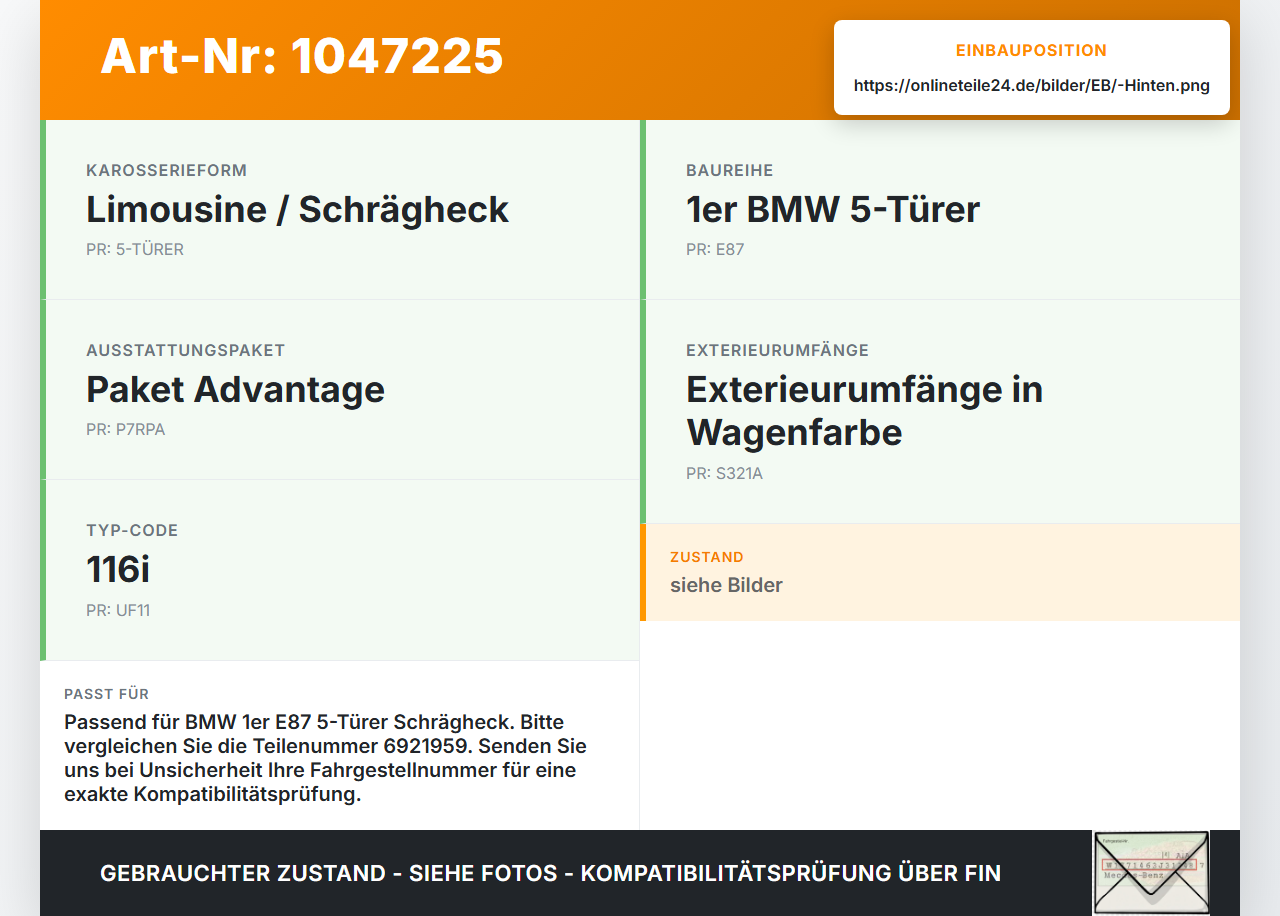Screen dimensions: 1280x916
Task: Select the Paket Advantage value
Action: (235, 390)
